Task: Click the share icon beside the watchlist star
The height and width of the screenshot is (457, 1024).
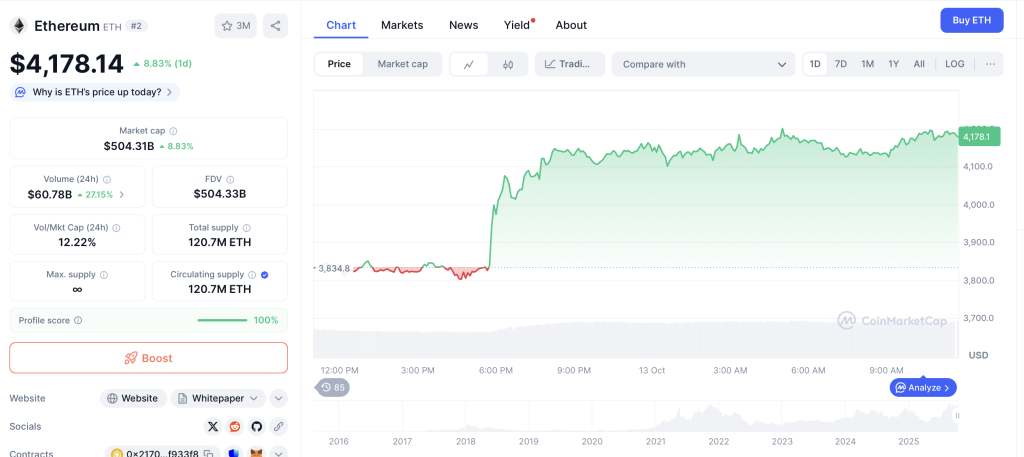Action: (x=275, y=26)
